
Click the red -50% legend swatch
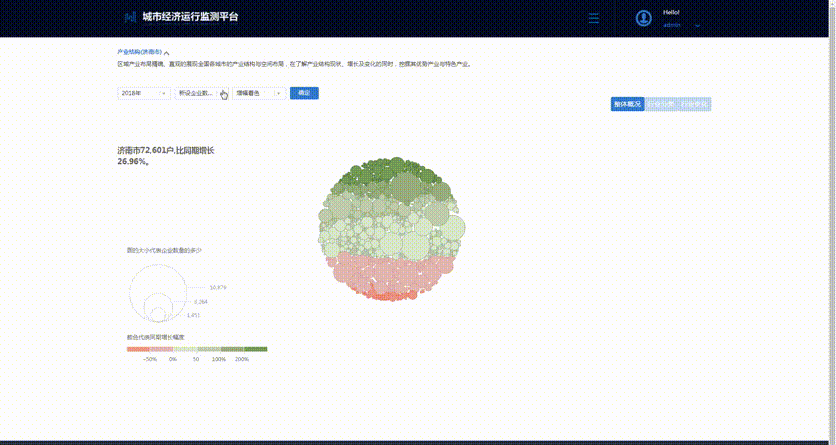(x=138, y=349)
